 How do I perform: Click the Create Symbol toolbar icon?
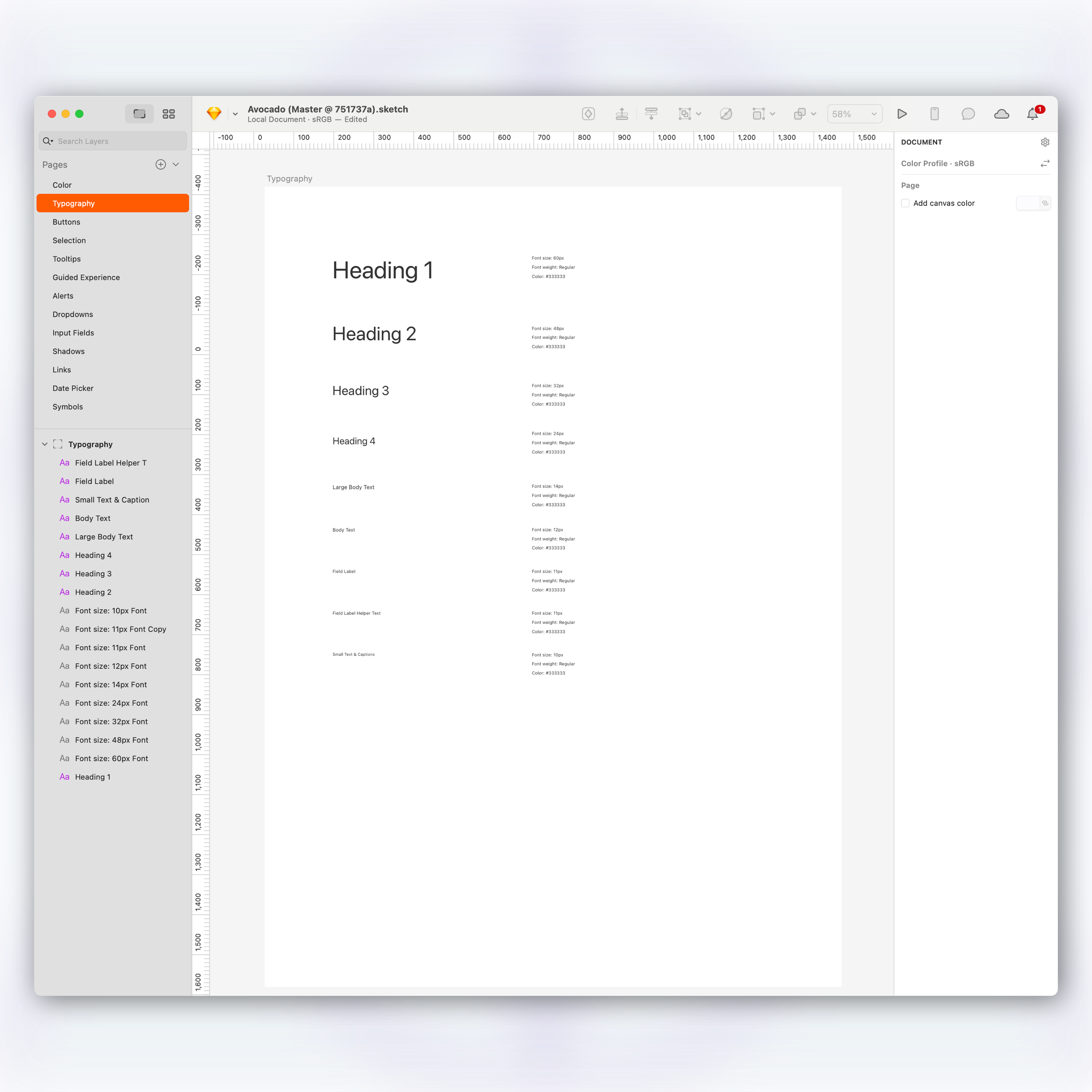coord(588,114)
